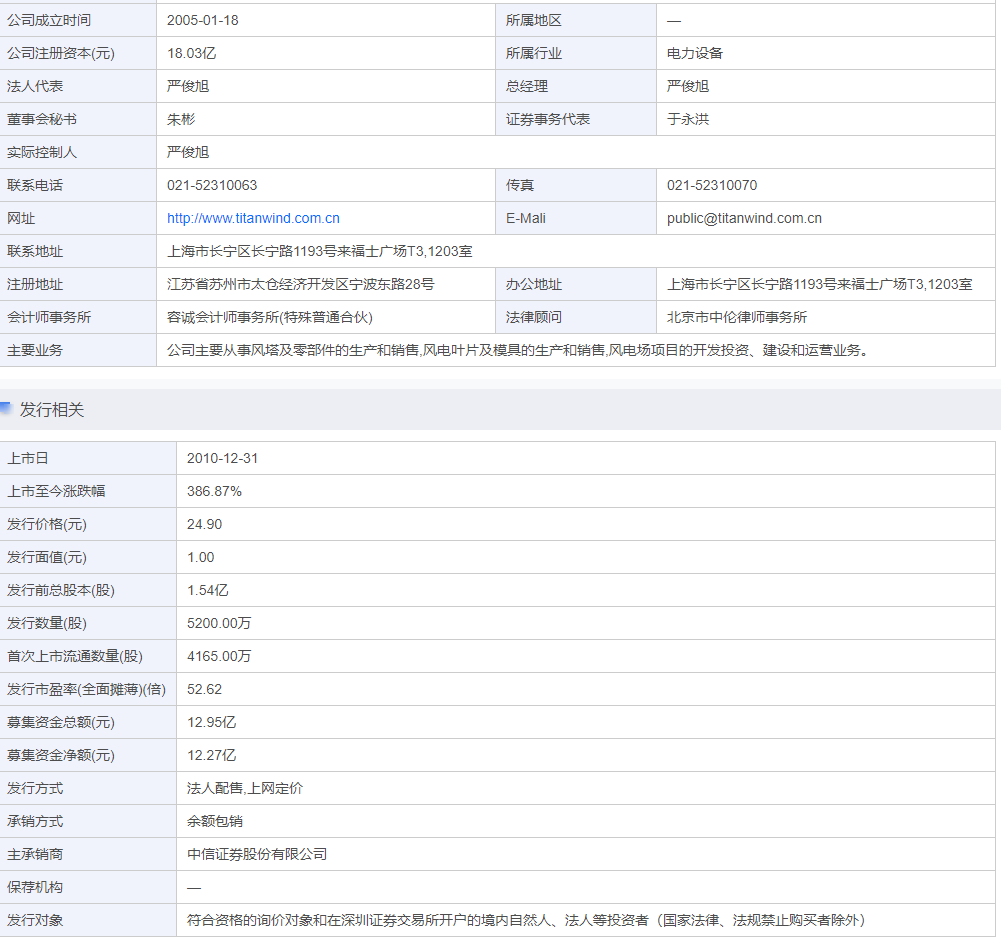Click the 所属地区 label cell
The width and height of the screenshot is (1001, 946).
click(x=576, y=20)
